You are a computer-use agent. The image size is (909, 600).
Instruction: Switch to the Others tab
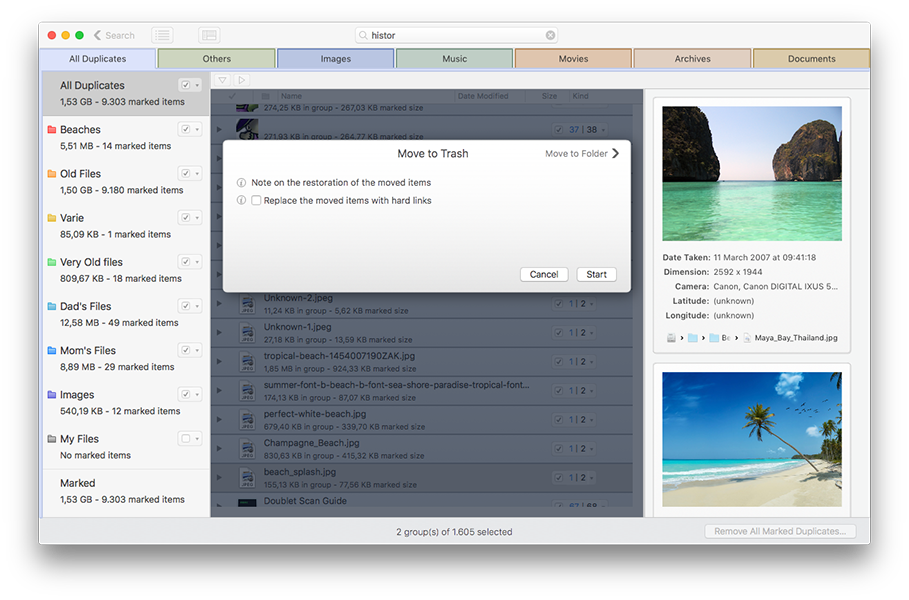[216, 59]
